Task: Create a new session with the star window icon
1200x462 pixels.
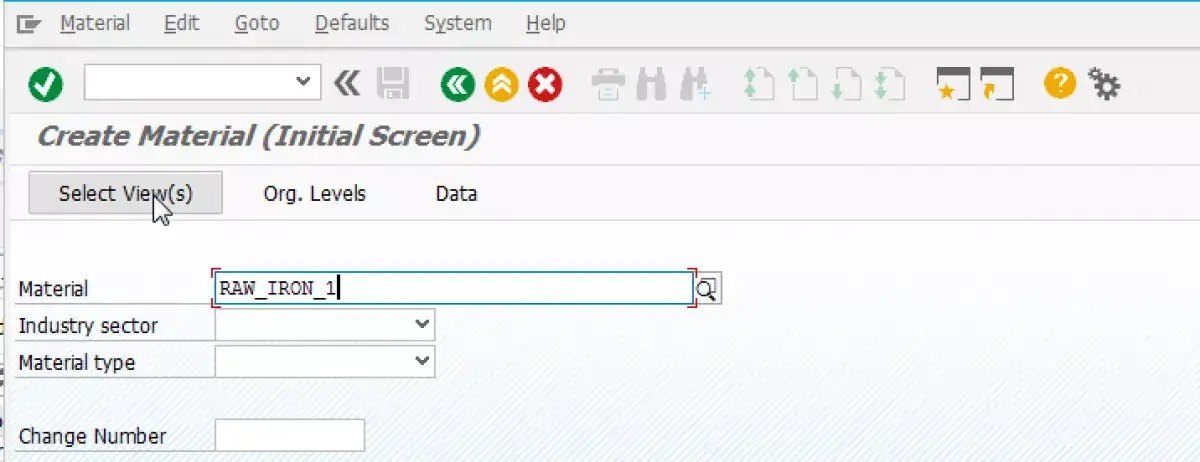Action: coord(953,84)
